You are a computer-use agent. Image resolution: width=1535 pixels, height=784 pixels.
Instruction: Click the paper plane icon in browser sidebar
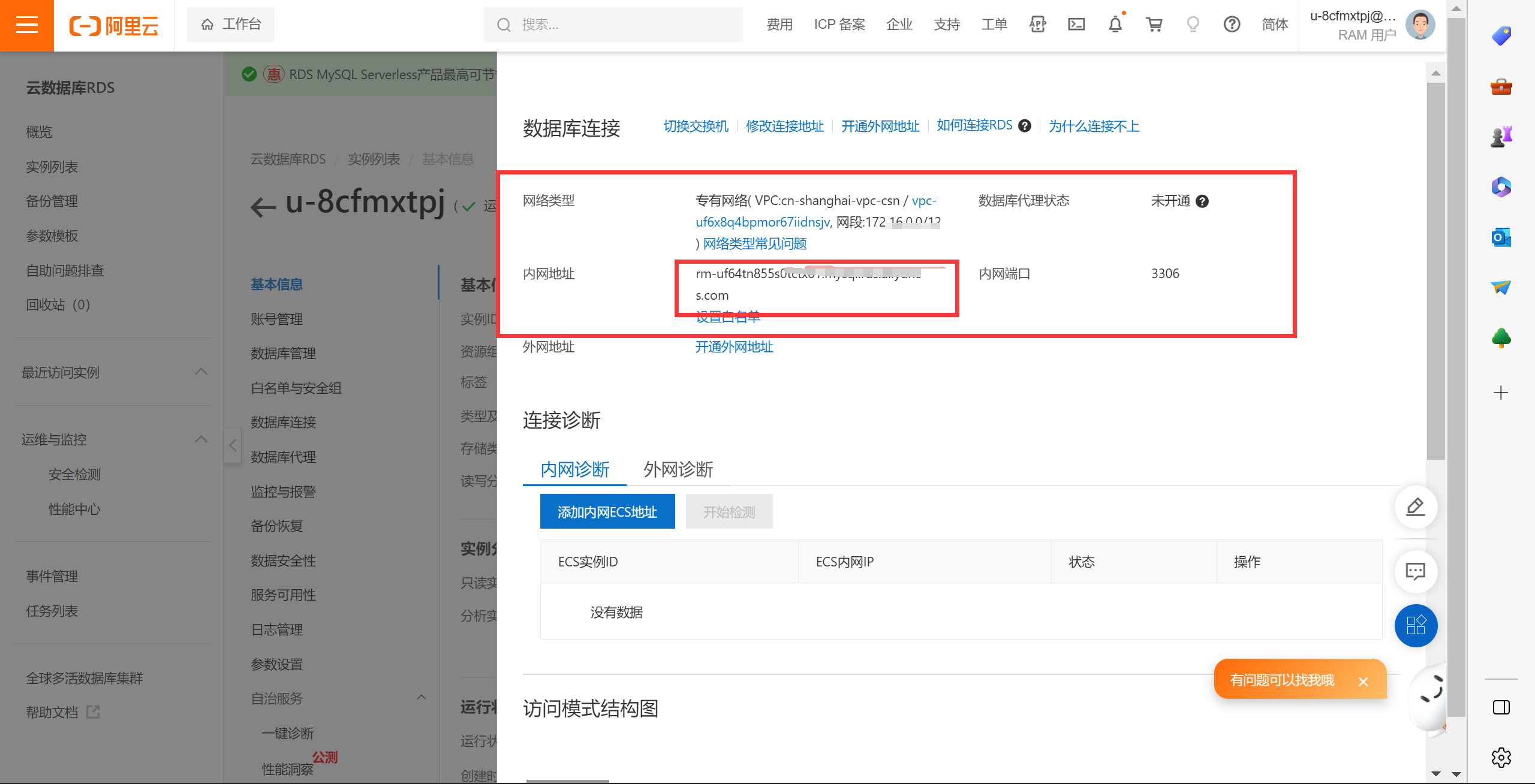pos(1501,288)
